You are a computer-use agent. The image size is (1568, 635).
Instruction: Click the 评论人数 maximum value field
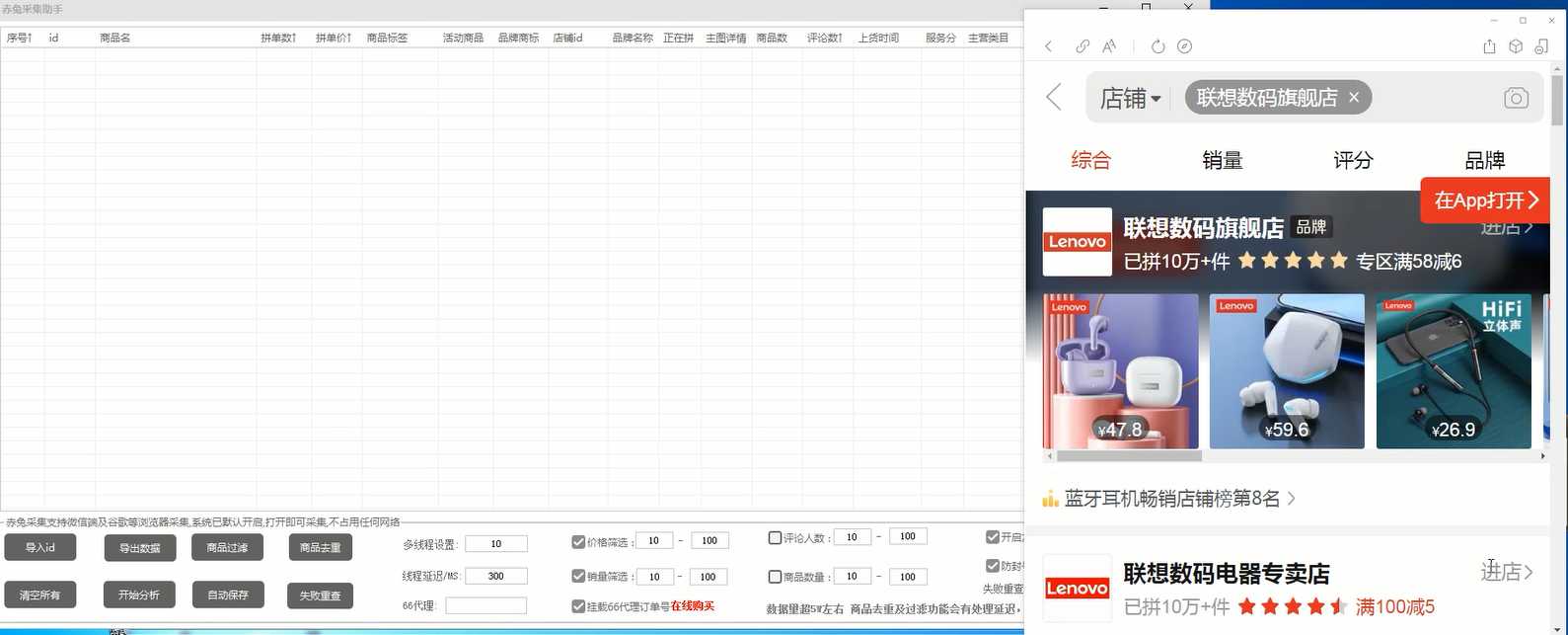click(908, 536)
